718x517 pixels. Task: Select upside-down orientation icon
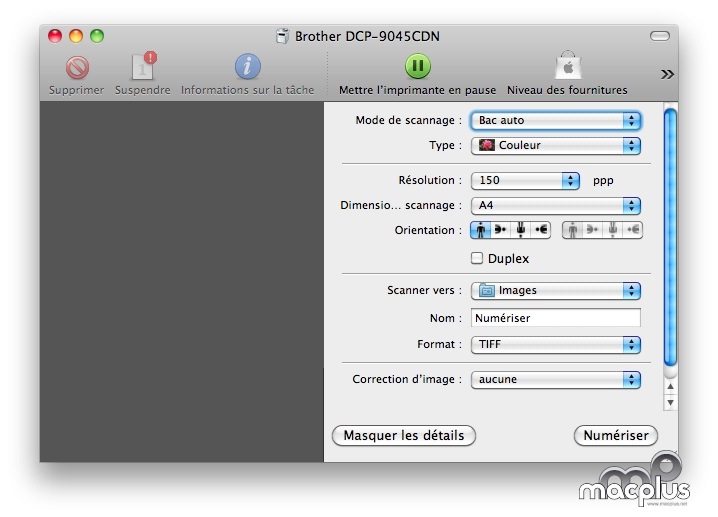click(521, 230)
